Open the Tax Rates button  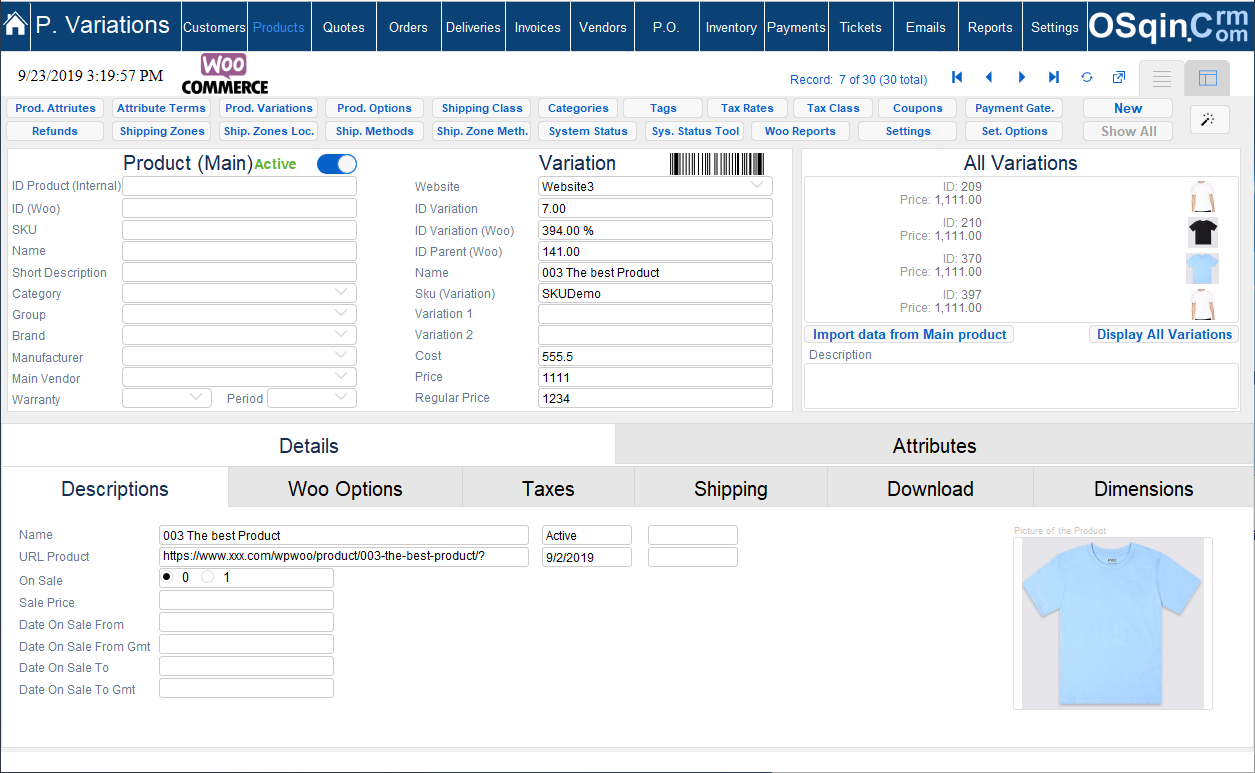click(x=747, y=108)
